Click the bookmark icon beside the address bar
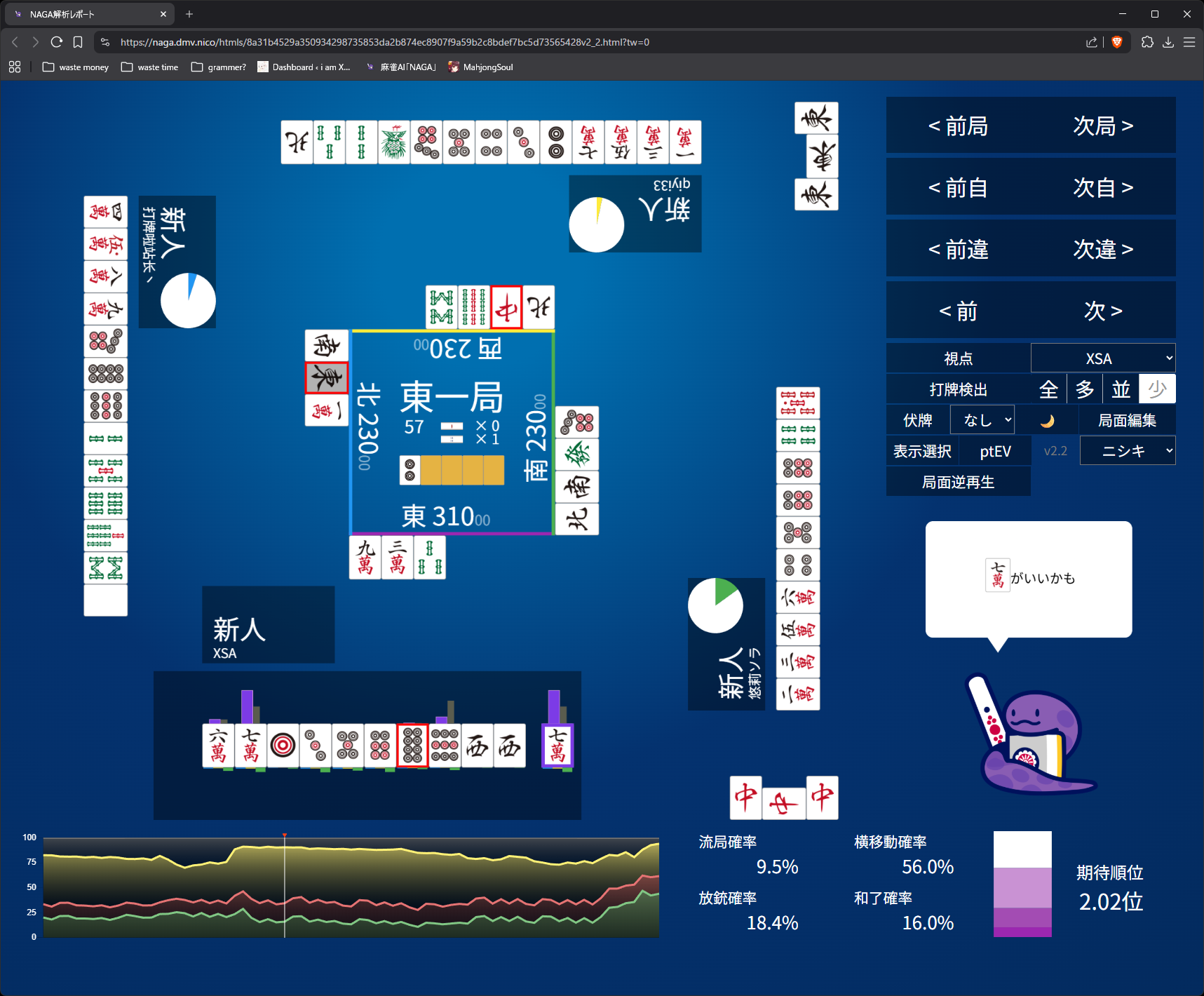Viewport: 1204px width, 996px height. tap(78, 42)
